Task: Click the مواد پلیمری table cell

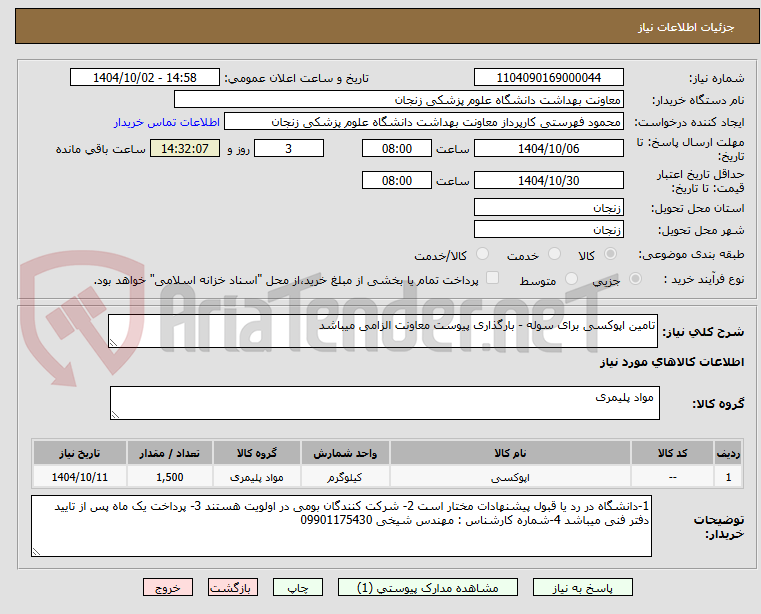Action: pyautogui.click(x=257, y=477)
